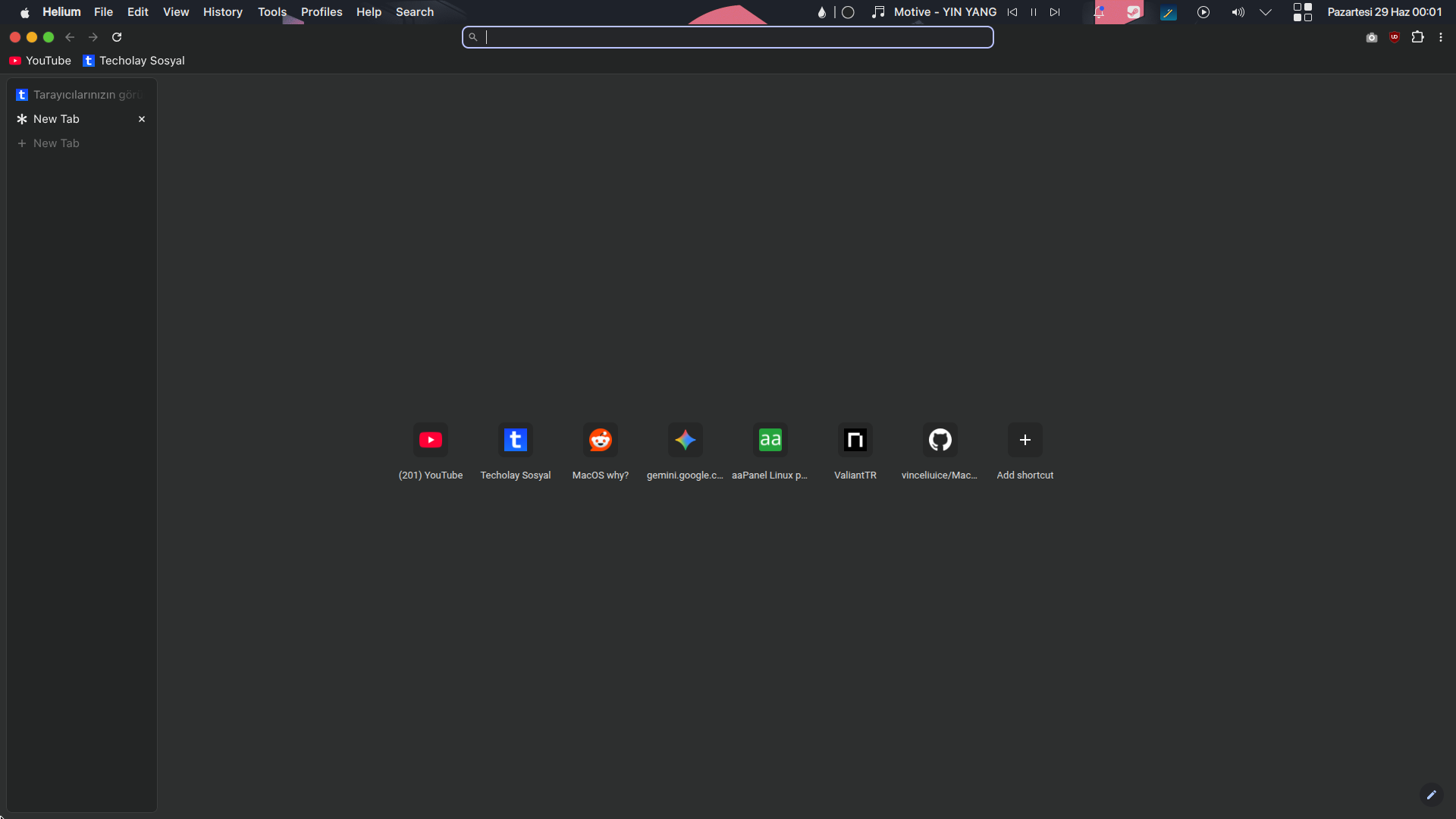Open the Edit menu

point(137,12)
